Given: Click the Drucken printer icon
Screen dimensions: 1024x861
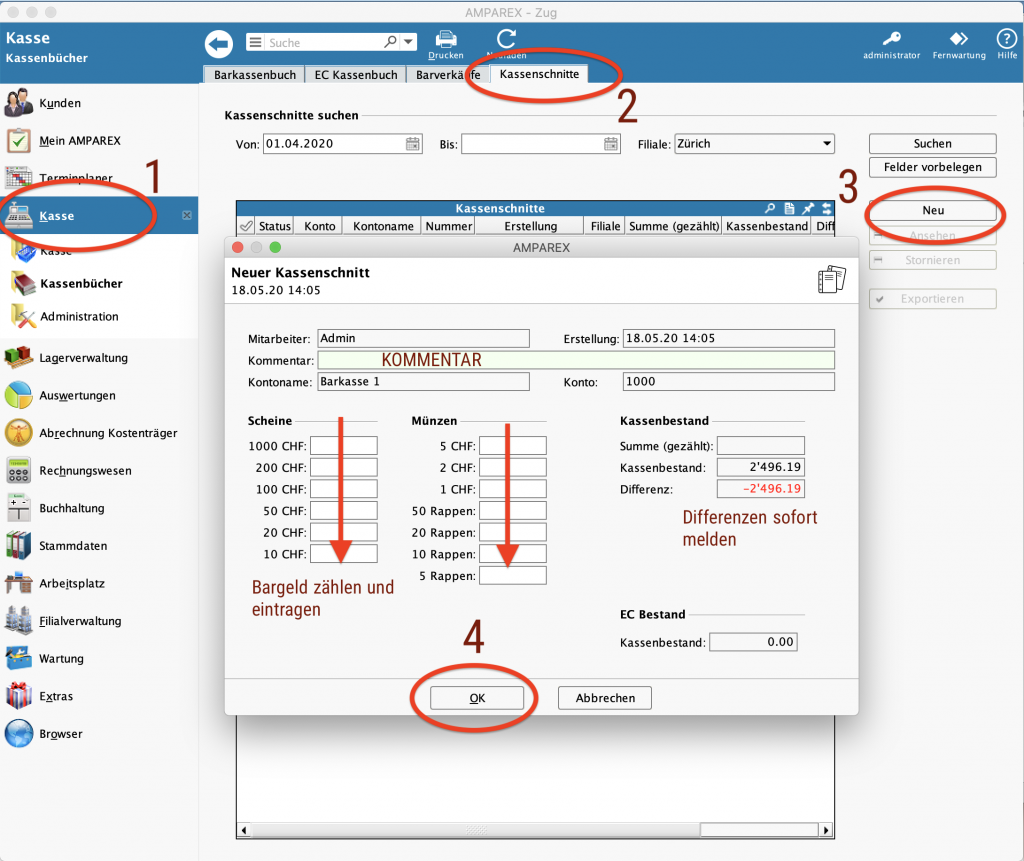Looking at the screenshot, I should (446, 40).
